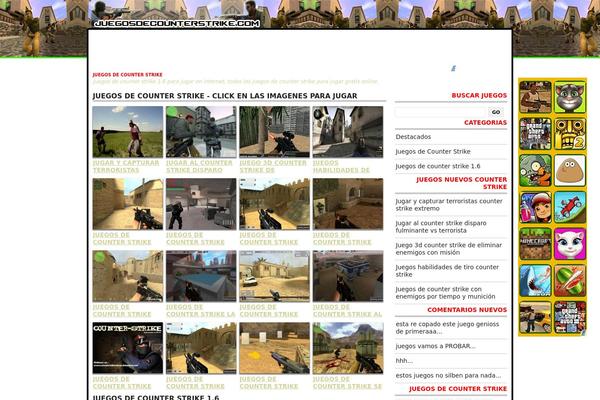Click the 'JUEGOS NUEVOS COUNTER STRIKE' heading
Screen dimensions: 600x400
pyautogui.click(x=461, y=183)
